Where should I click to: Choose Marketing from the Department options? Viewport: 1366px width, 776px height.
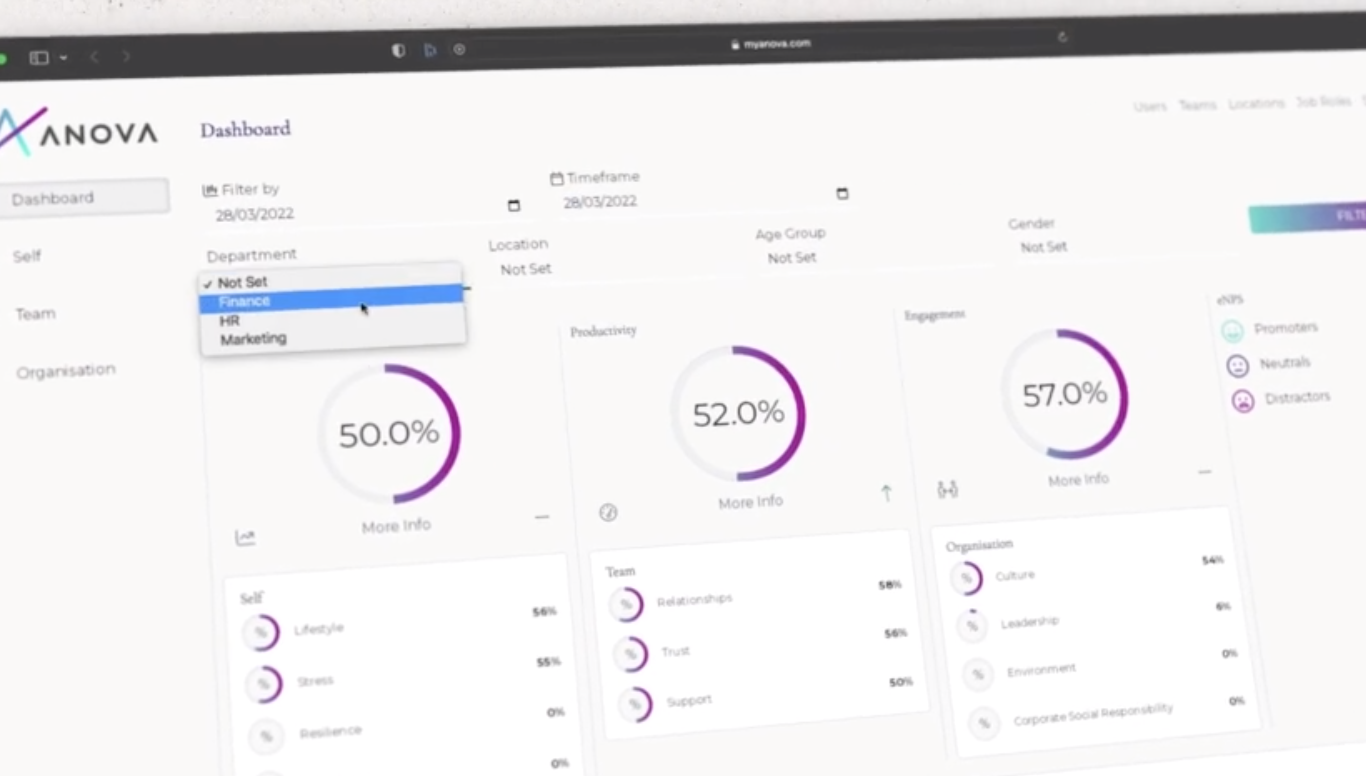click(253, 339)
